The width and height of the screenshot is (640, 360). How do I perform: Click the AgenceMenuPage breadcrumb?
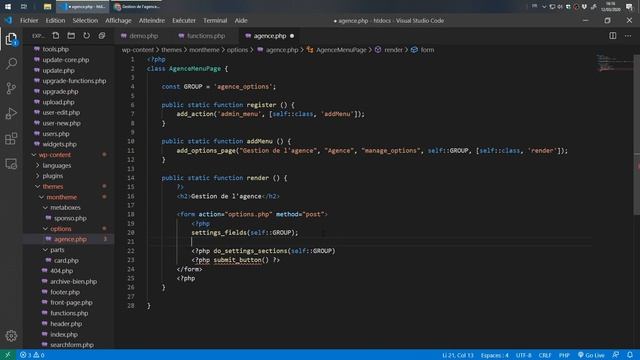tap(341, 50)
